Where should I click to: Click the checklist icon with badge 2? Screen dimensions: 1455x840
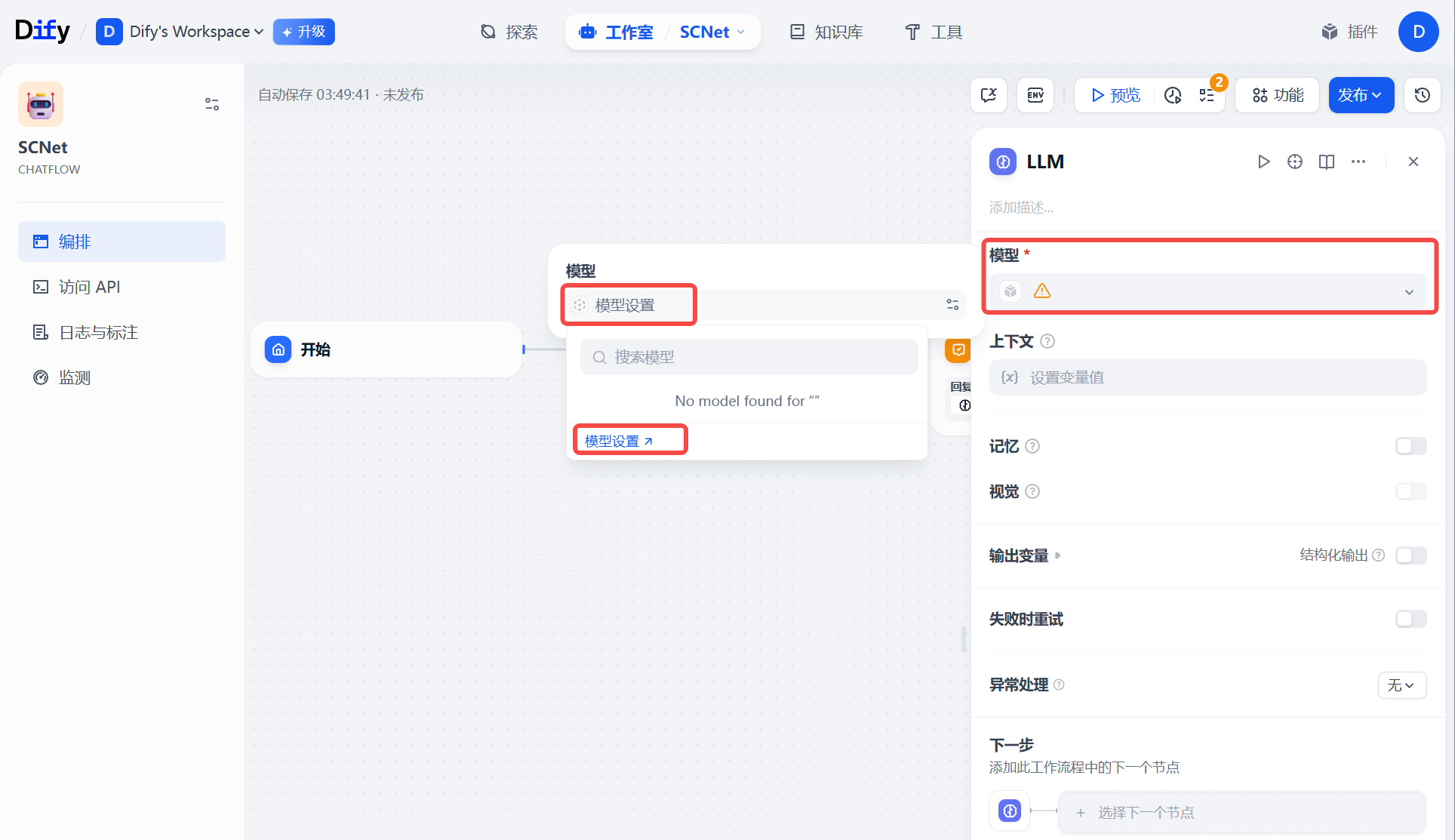[1207, 95]
